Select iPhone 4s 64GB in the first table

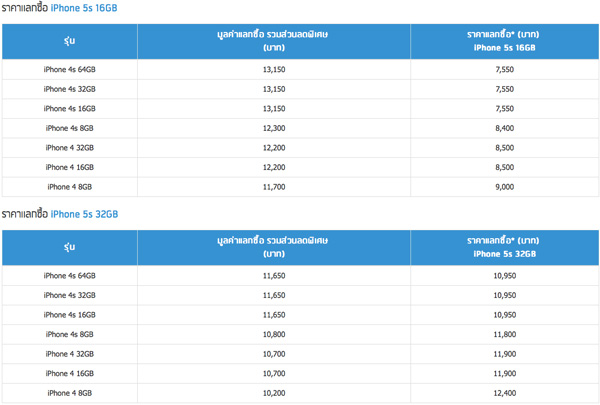pos(69,69)
